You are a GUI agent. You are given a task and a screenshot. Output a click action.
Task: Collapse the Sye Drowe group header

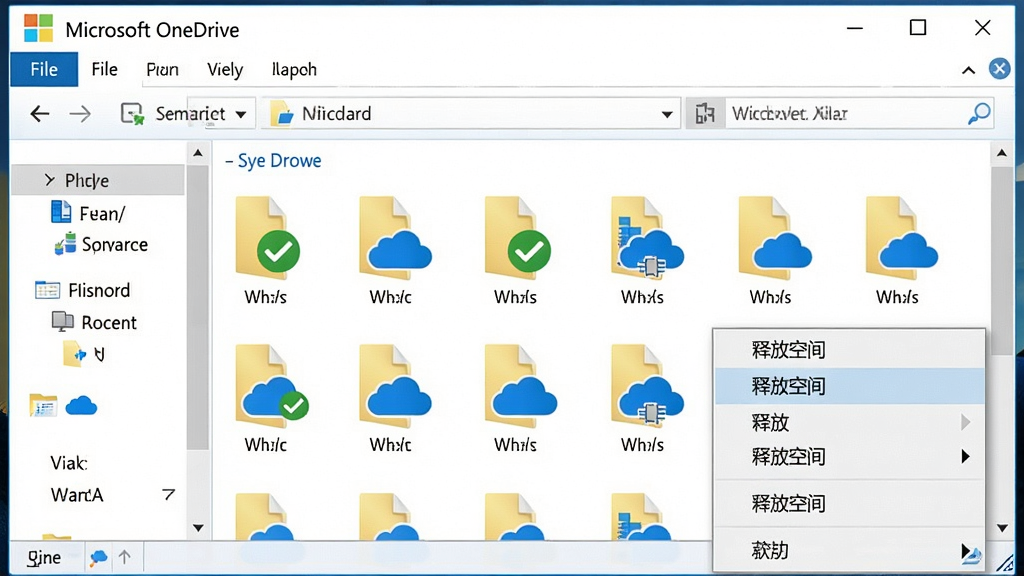point(229,161)
